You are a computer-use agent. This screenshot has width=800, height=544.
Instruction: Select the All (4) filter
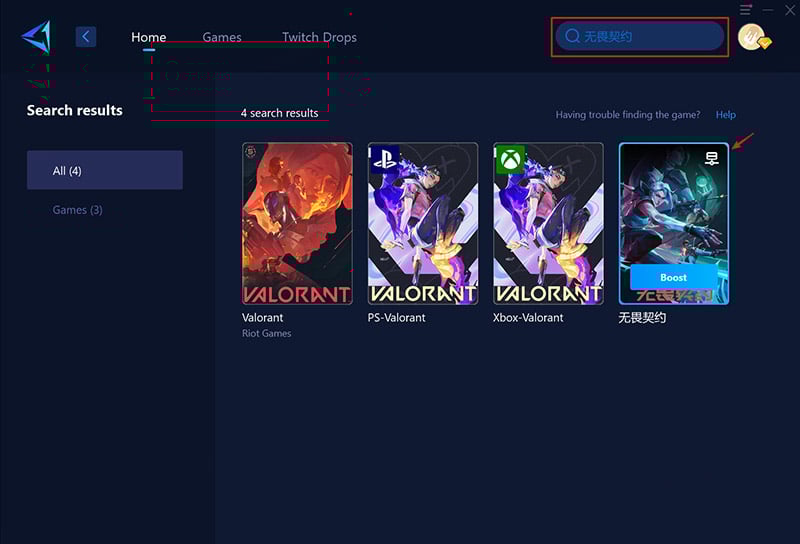(105, 170)
